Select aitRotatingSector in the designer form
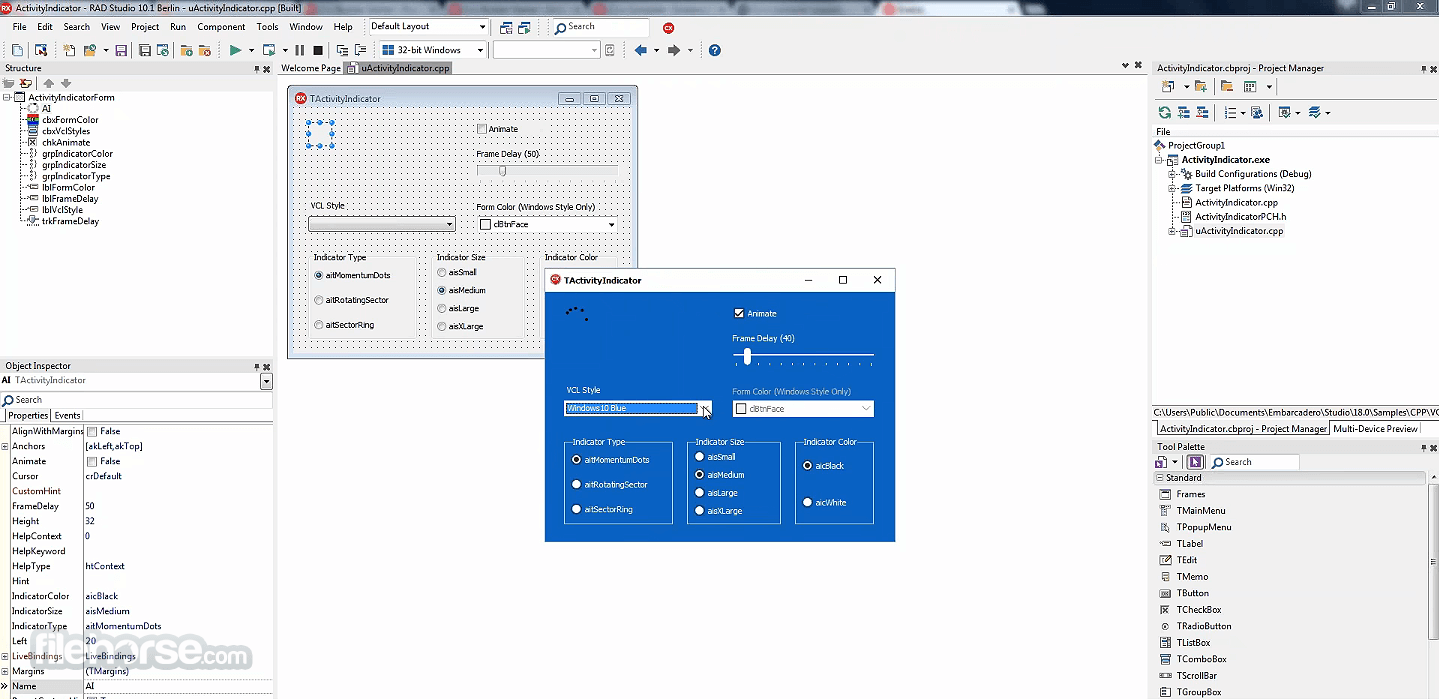Image resolution: width=1439 pixels, height=700 pixels. tap(319, 300)
